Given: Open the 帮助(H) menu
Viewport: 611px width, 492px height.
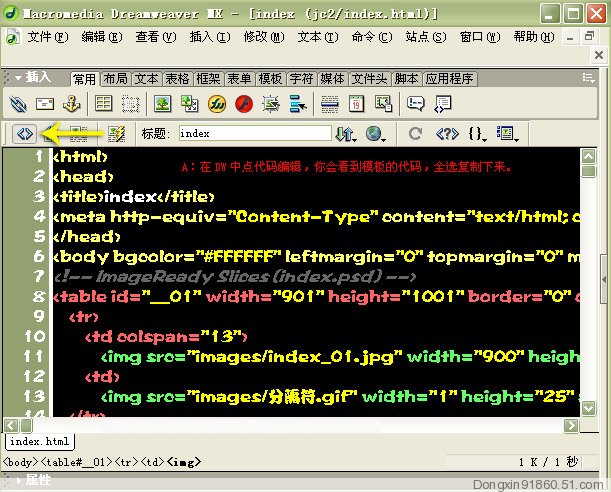Looking at the screenshot, I should pyautogui.click(x=534, y=37).
